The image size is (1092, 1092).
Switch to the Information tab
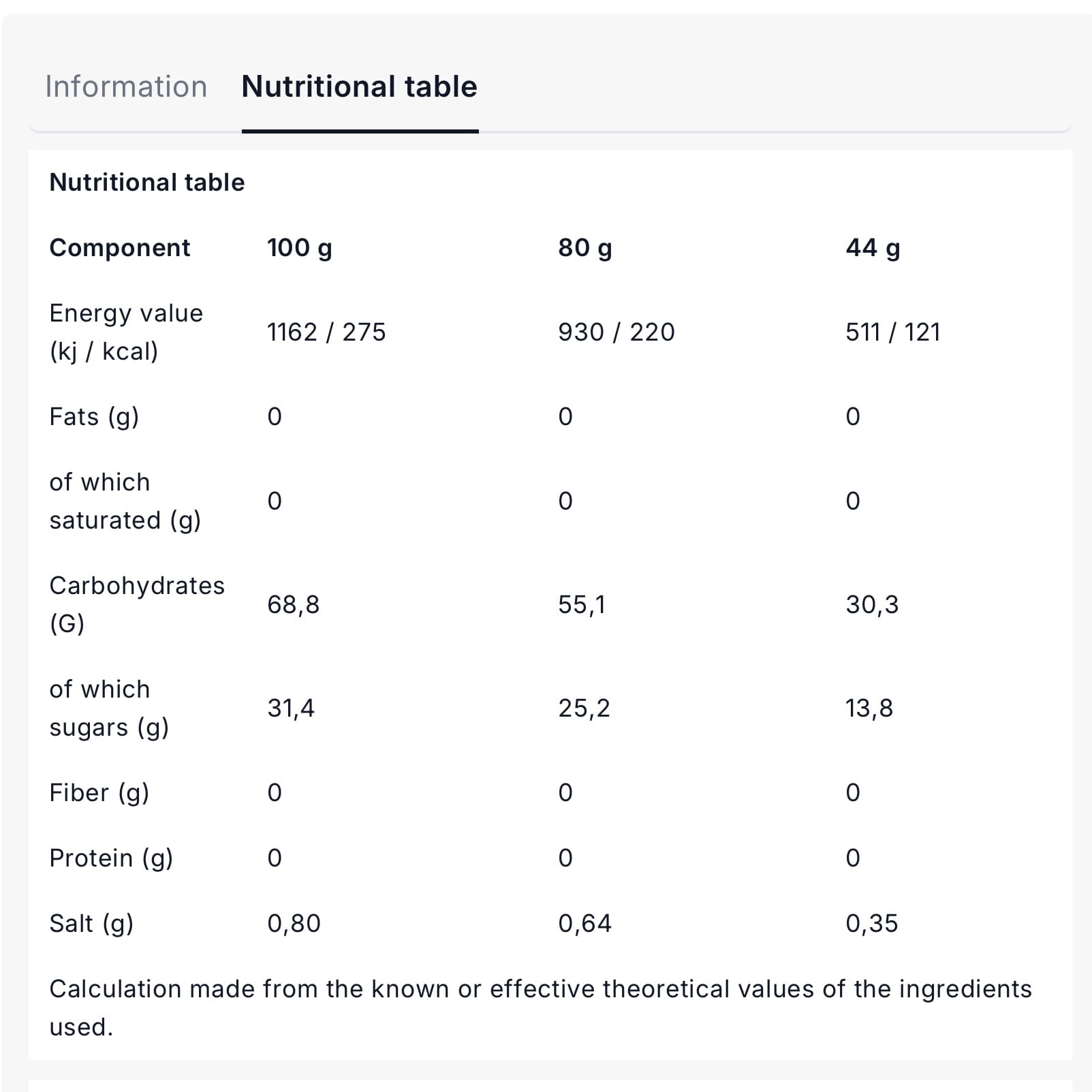(x=126, y=87)
